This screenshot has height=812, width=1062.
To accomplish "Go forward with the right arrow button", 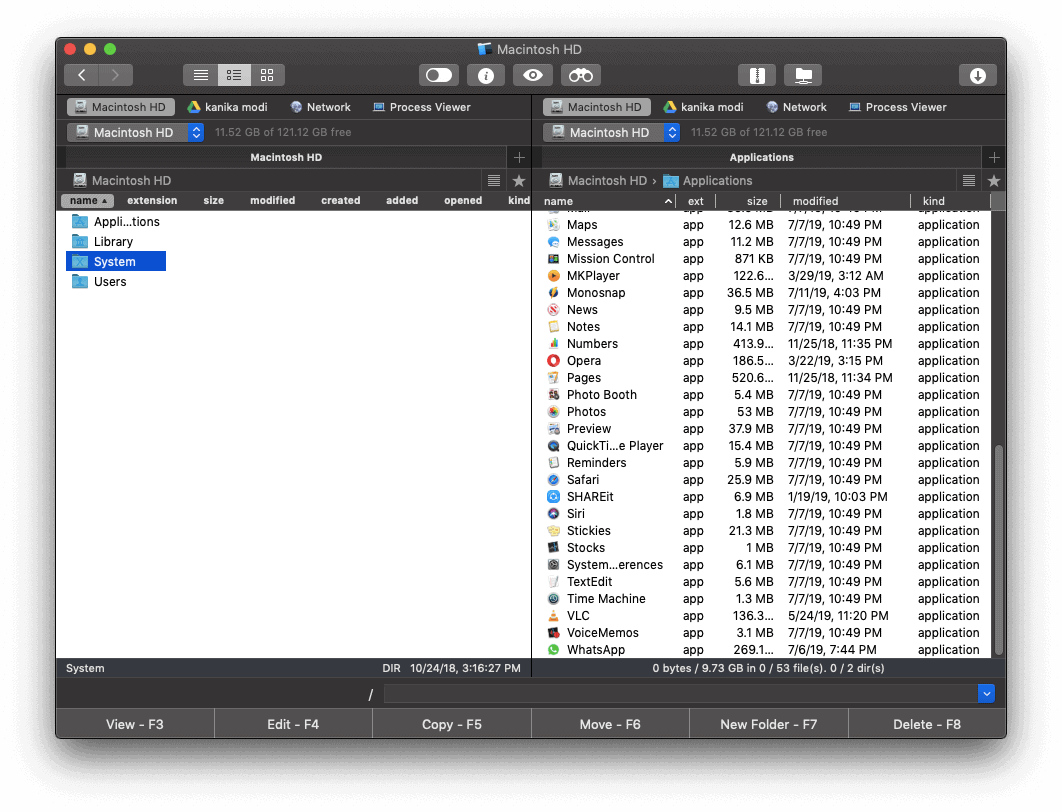I will tap(116, 75).
